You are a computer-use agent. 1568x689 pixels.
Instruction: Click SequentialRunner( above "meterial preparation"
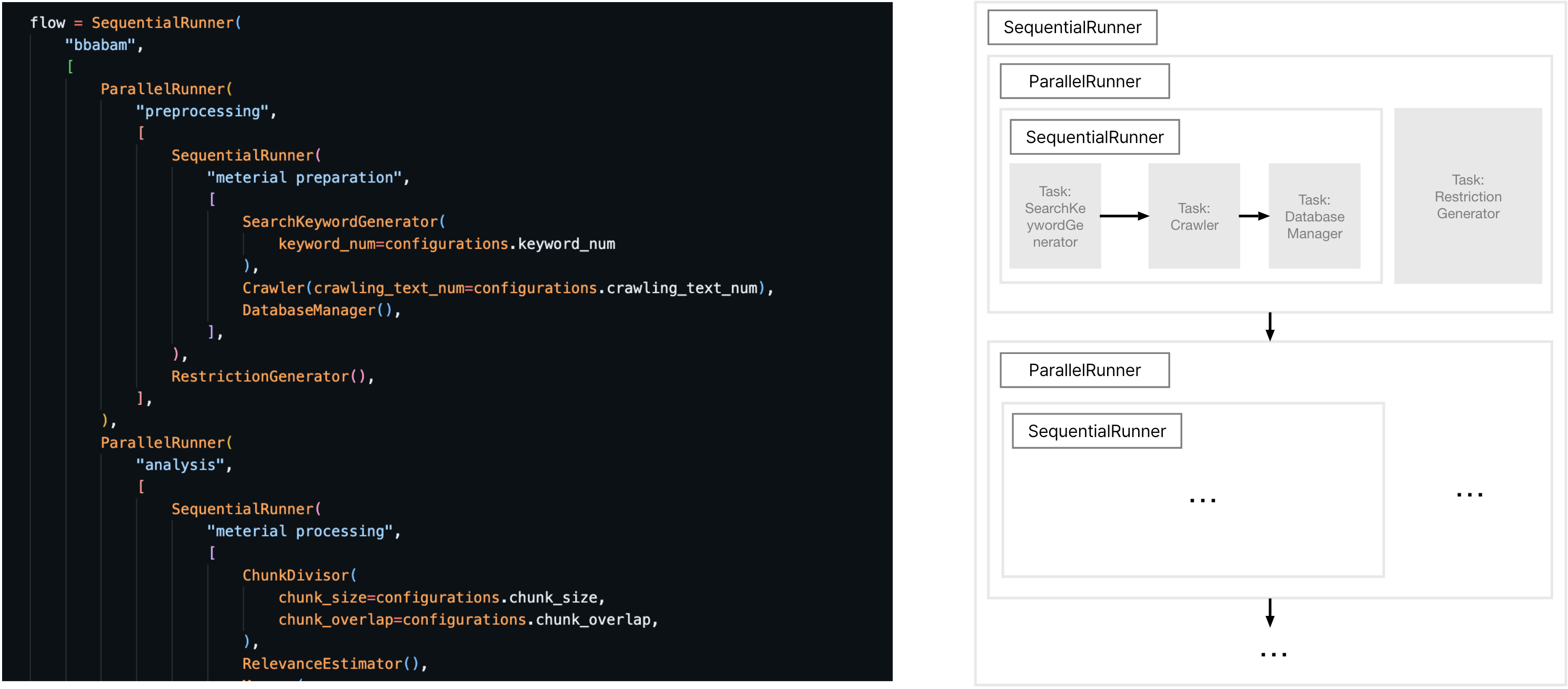click(x=246, y=156)
